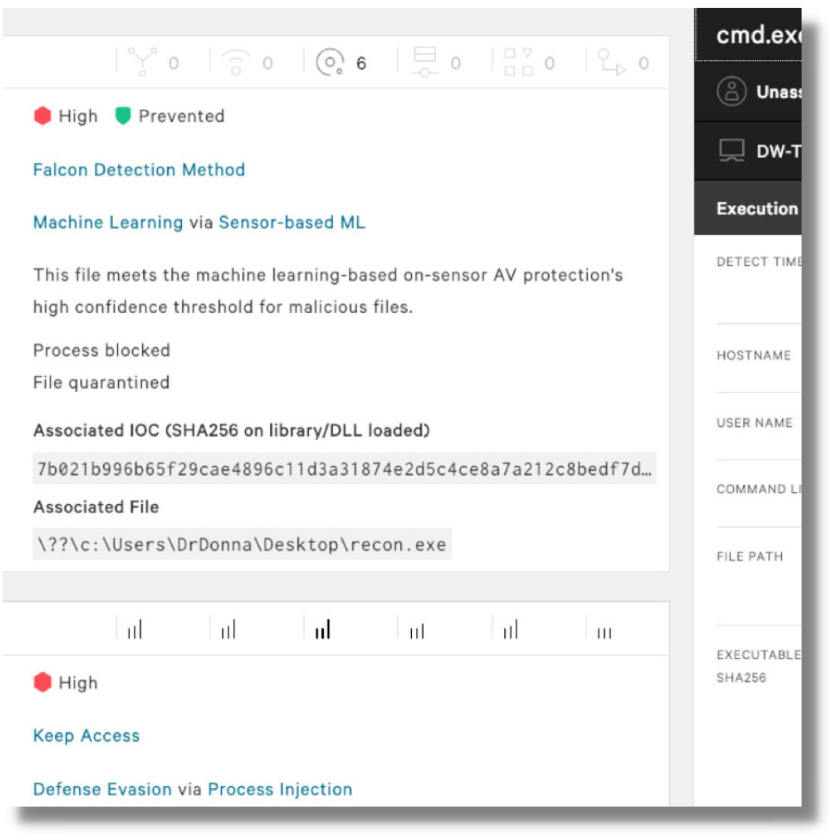
Task: Click the cmd.exe panel title
Action: (759, 35)
